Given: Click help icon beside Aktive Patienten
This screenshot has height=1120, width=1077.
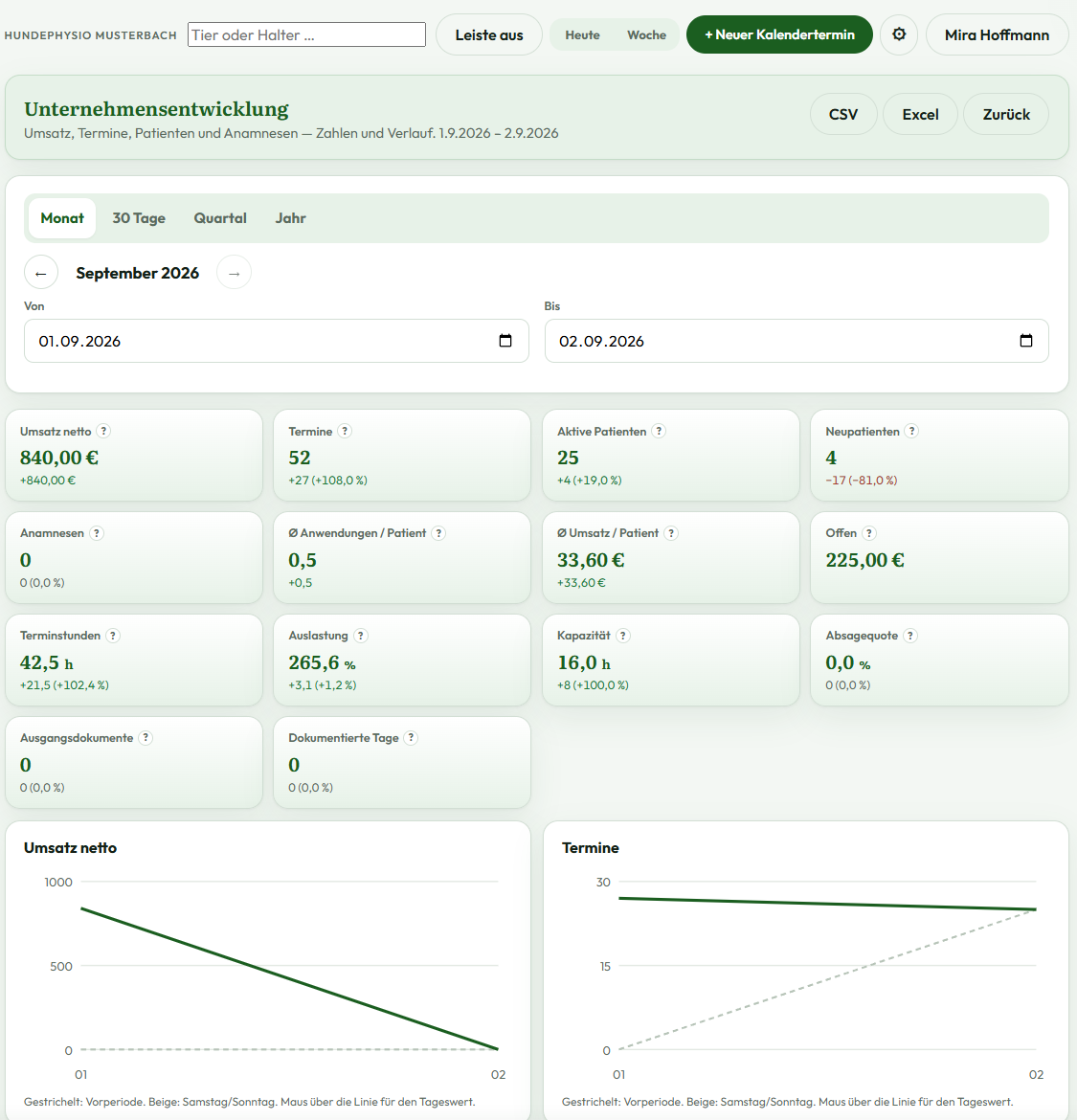Looking at the screenshot, I should click(659, 431).
